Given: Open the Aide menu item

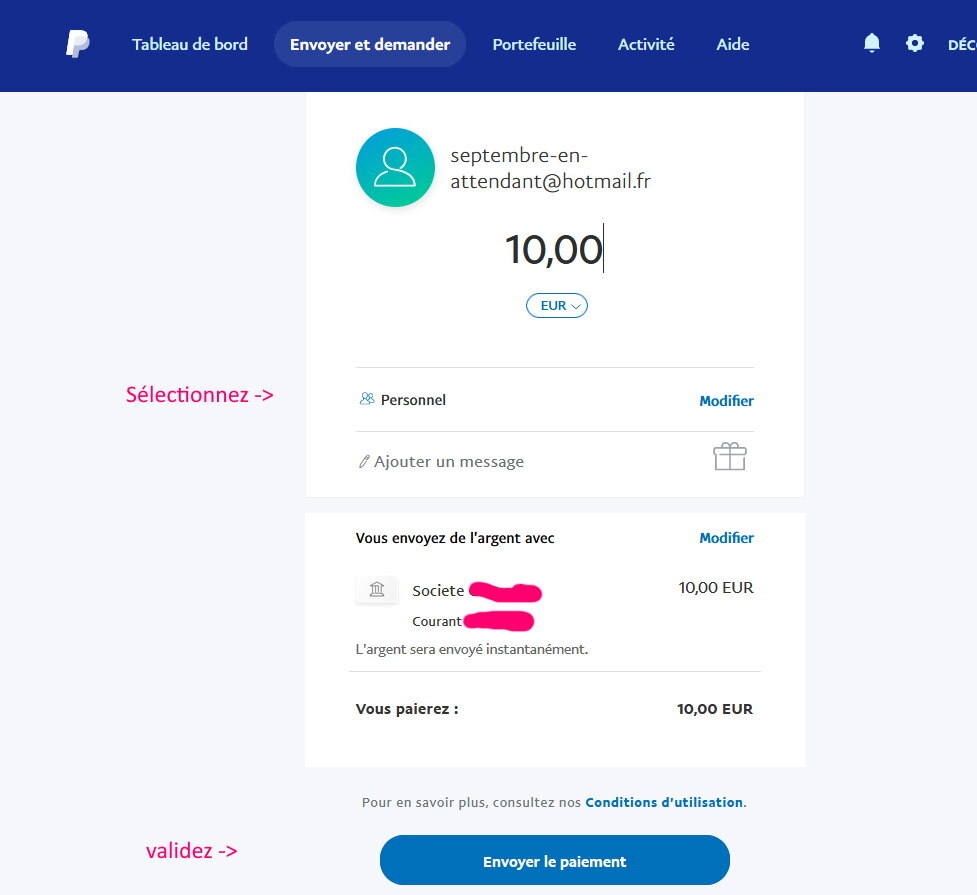Looking at the screenshot, I should (x=733, y=44).
